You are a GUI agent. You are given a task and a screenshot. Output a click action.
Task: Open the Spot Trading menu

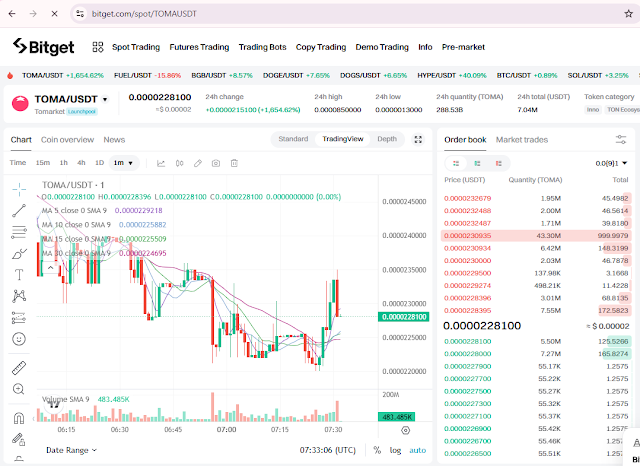(x=136, y=47)
